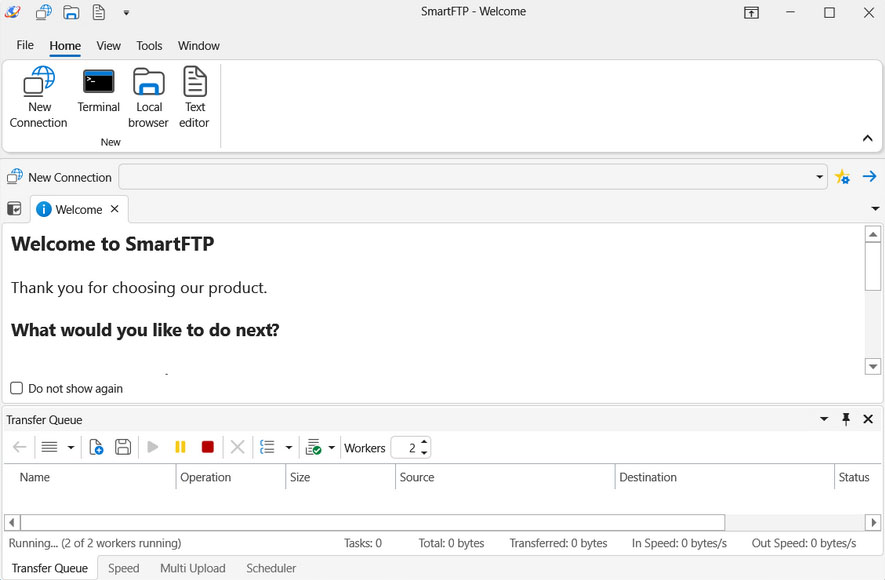Click the tab list panel icon

click(x=14, y=209)
